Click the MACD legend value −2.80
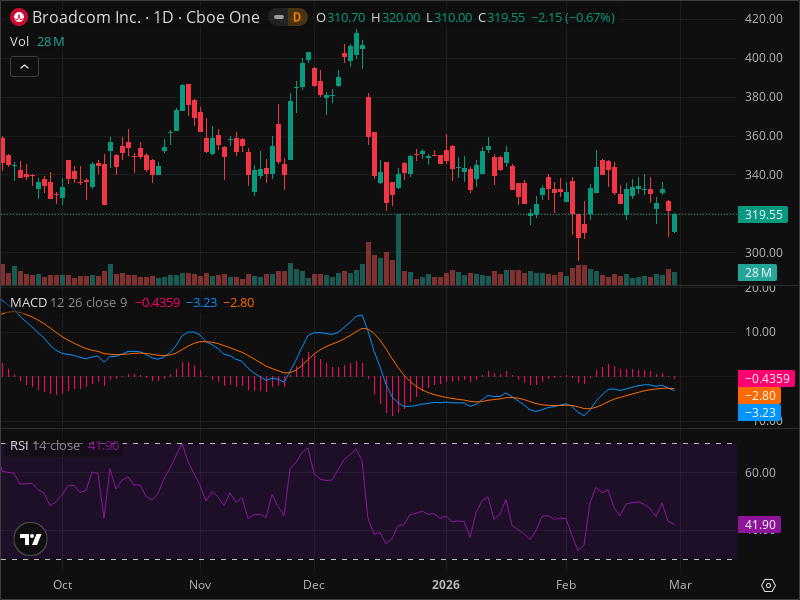800x600 pixels. coord(239,303)
